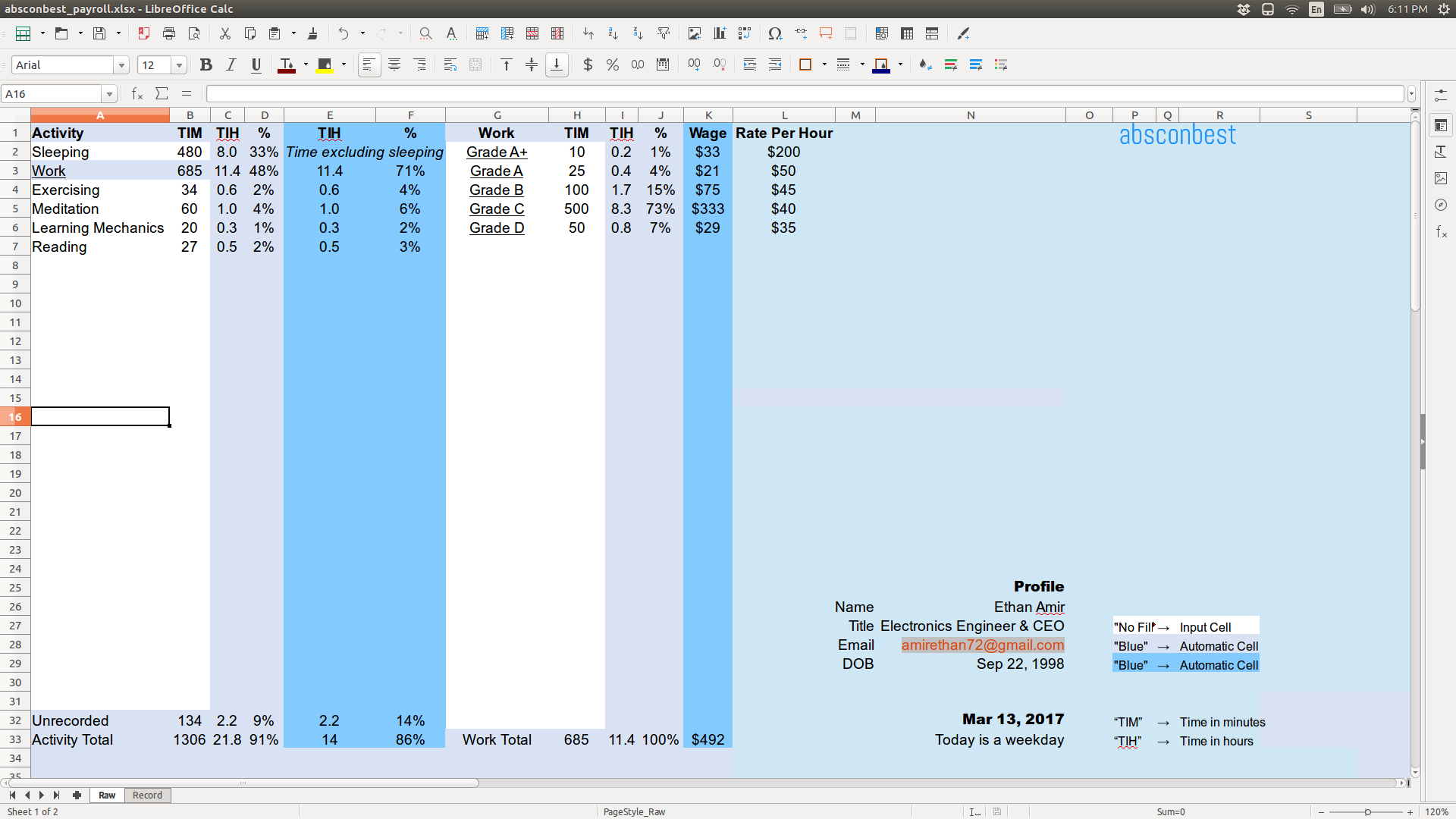This screenshot has width=1456, height=819.
Task: Click the zoom slider in status bar
Action: click(1367, 812)
